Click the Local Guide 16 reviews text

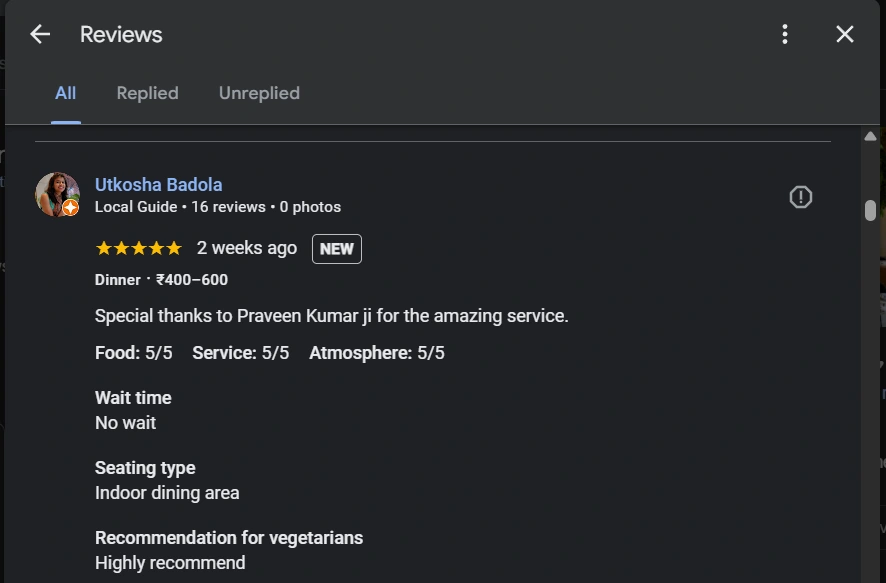click(x=218, y=207)
